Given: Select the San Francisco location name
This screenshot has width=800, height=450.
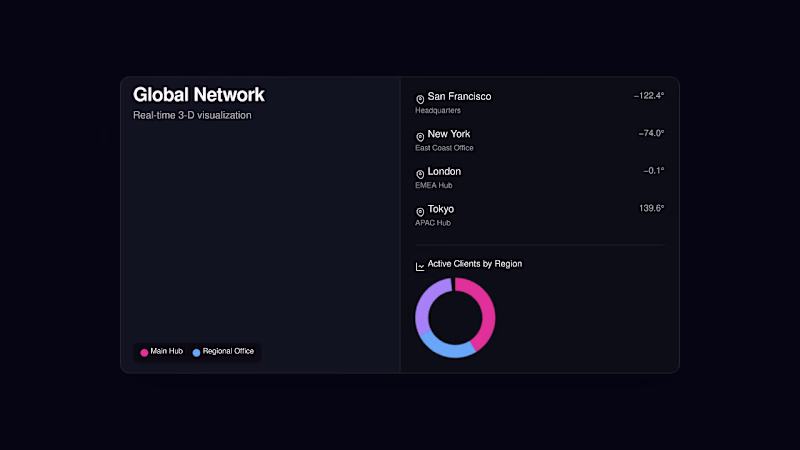Looking at the screenshot, I should tap(459, 96).
